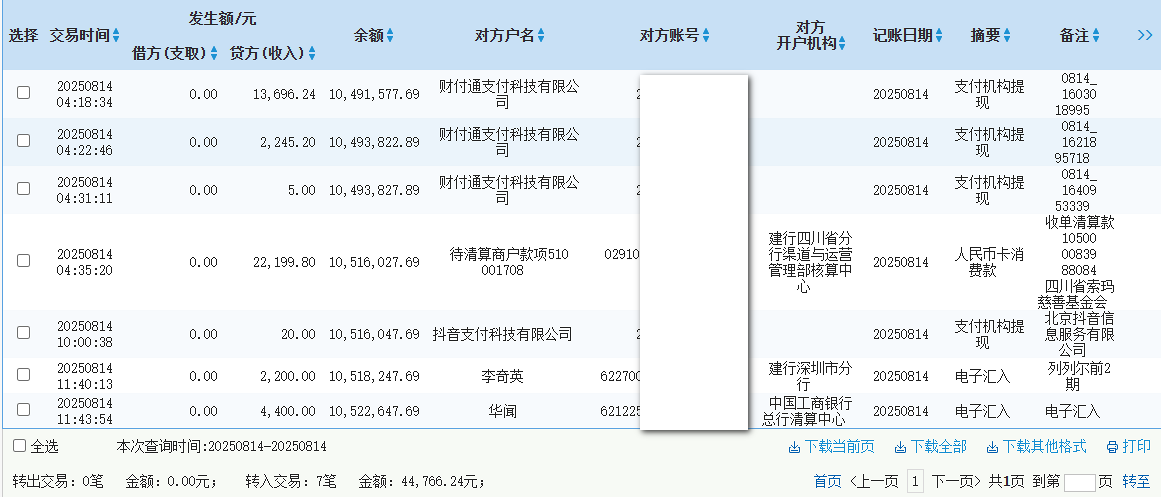
Task: Sort by 贷方(收入) column arrows
Action: (x=312, y=53)
